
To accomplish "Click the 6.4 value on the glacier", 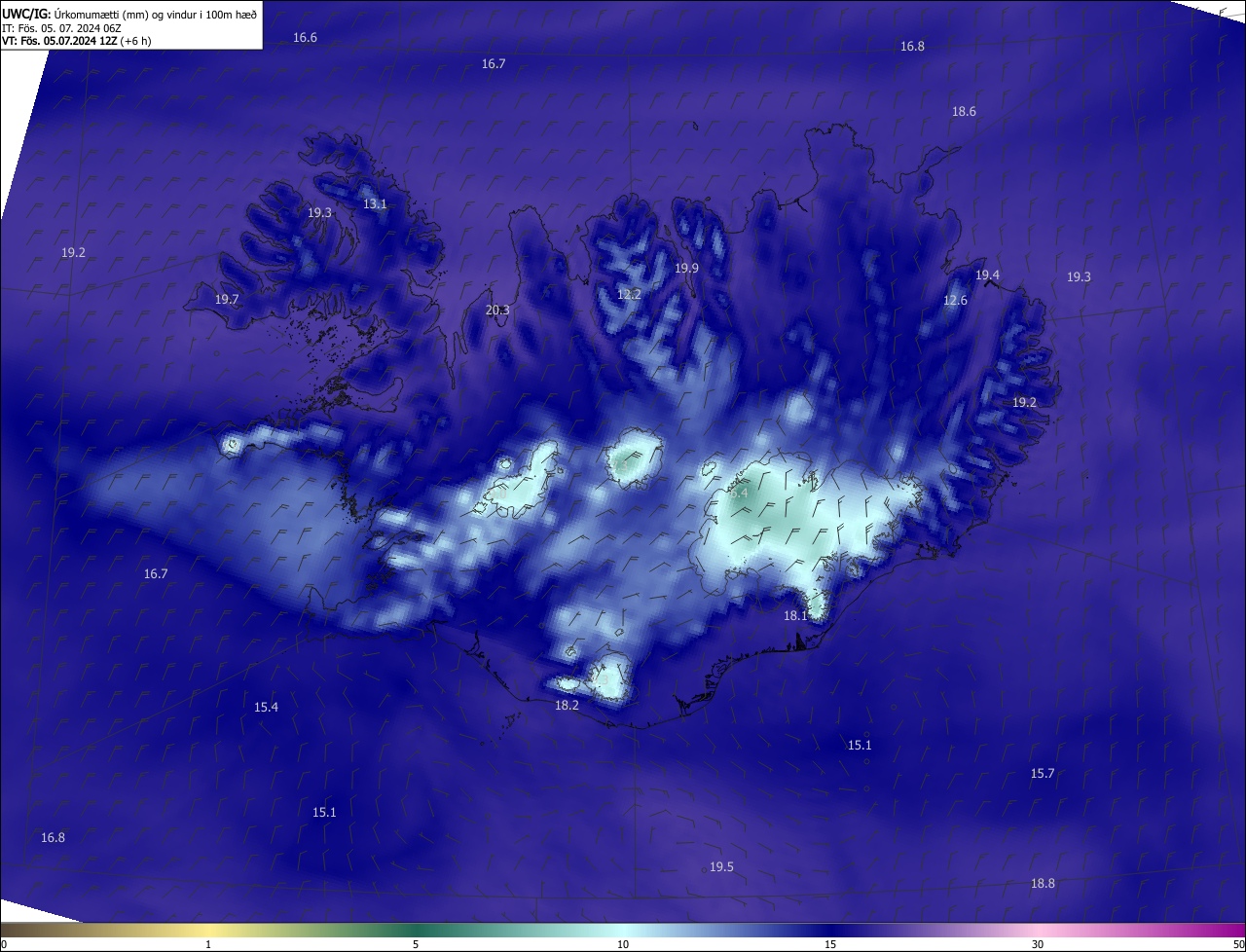I will coord(739,493).
